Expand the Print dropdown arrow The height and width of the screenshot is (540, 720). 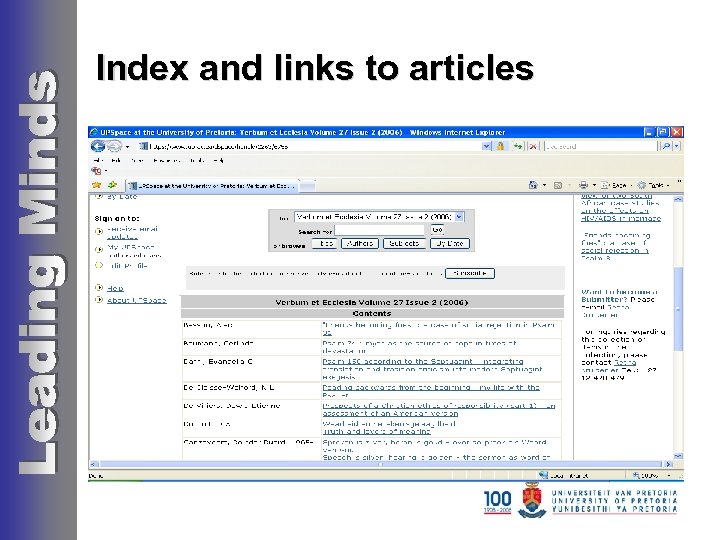click(x=594, y=186)
